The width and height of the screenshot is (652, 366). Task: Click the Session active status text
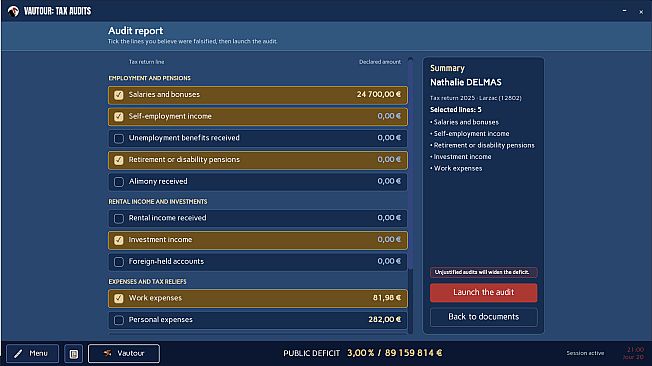click(585, 353)
